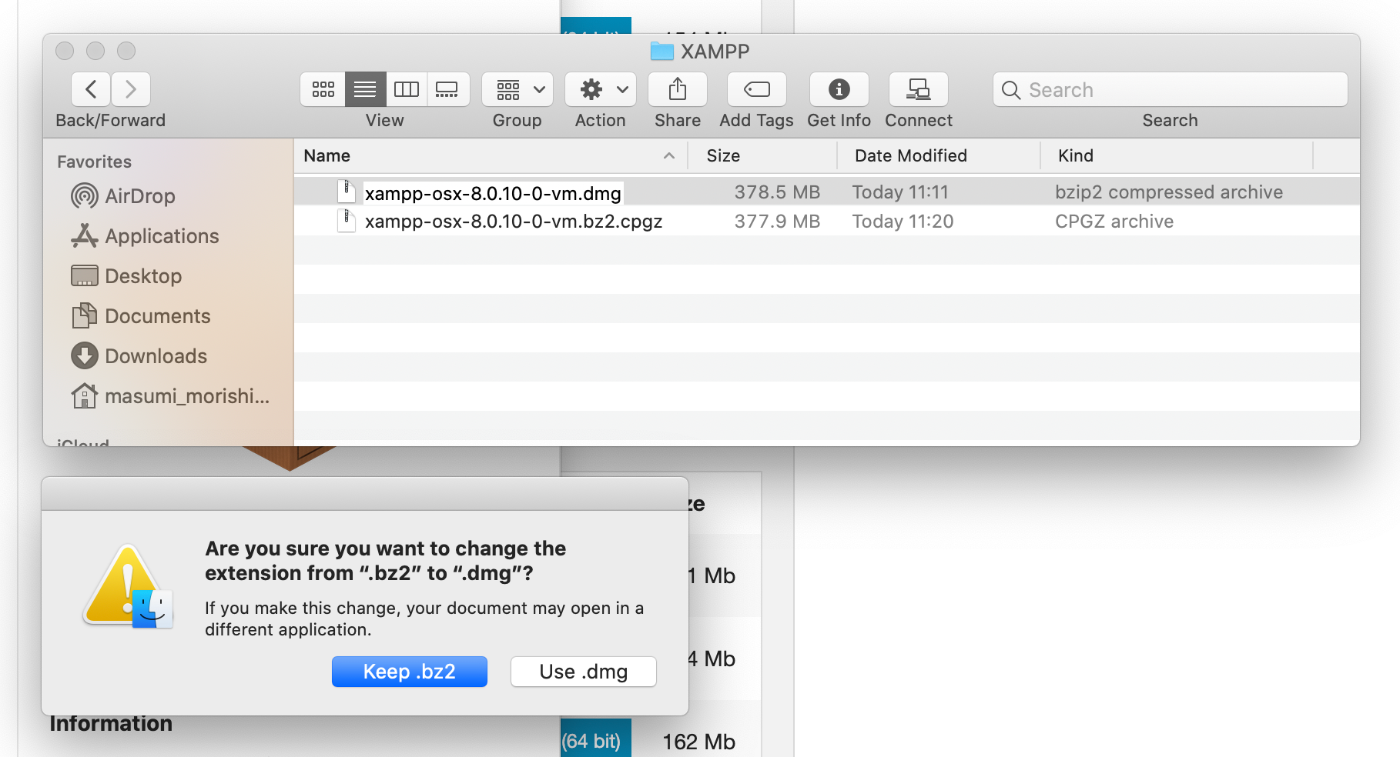This screenshot has width=1400, height=757.
Task: Click the Connect toolbar icon
Action: pyautogui.click(x=918, y=89)
